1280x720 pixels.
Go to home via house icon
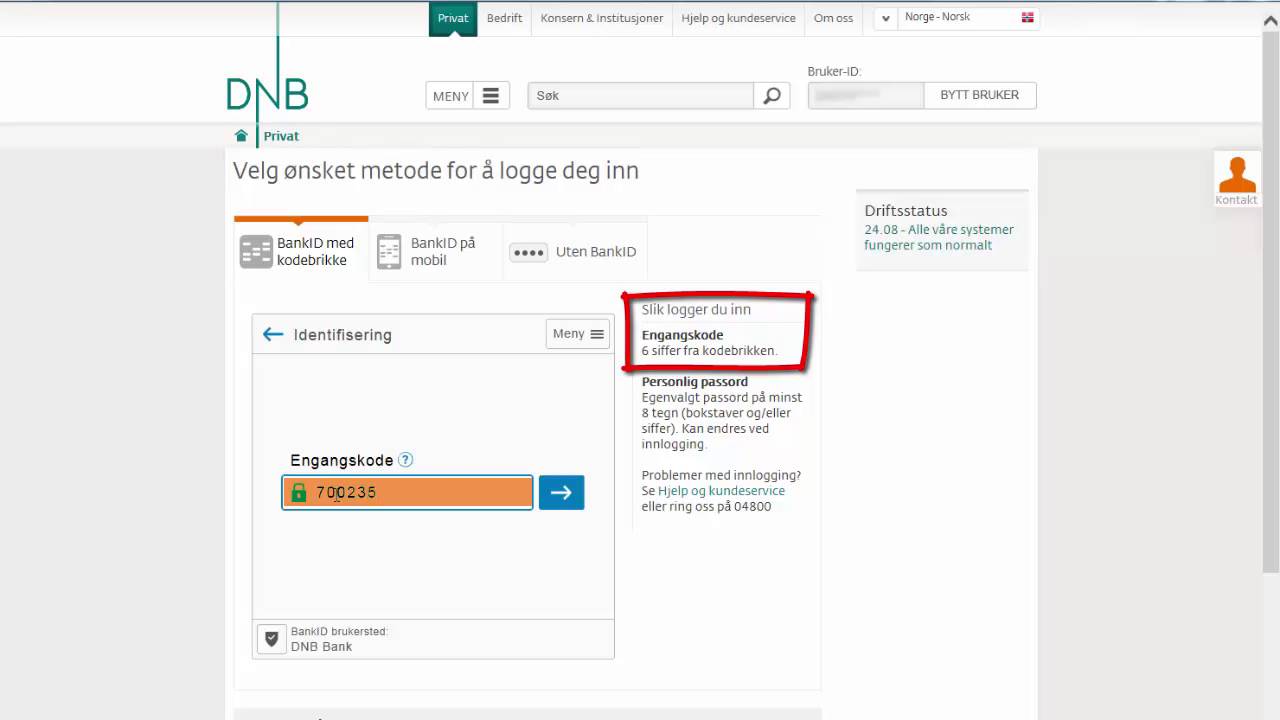point(241,136)
